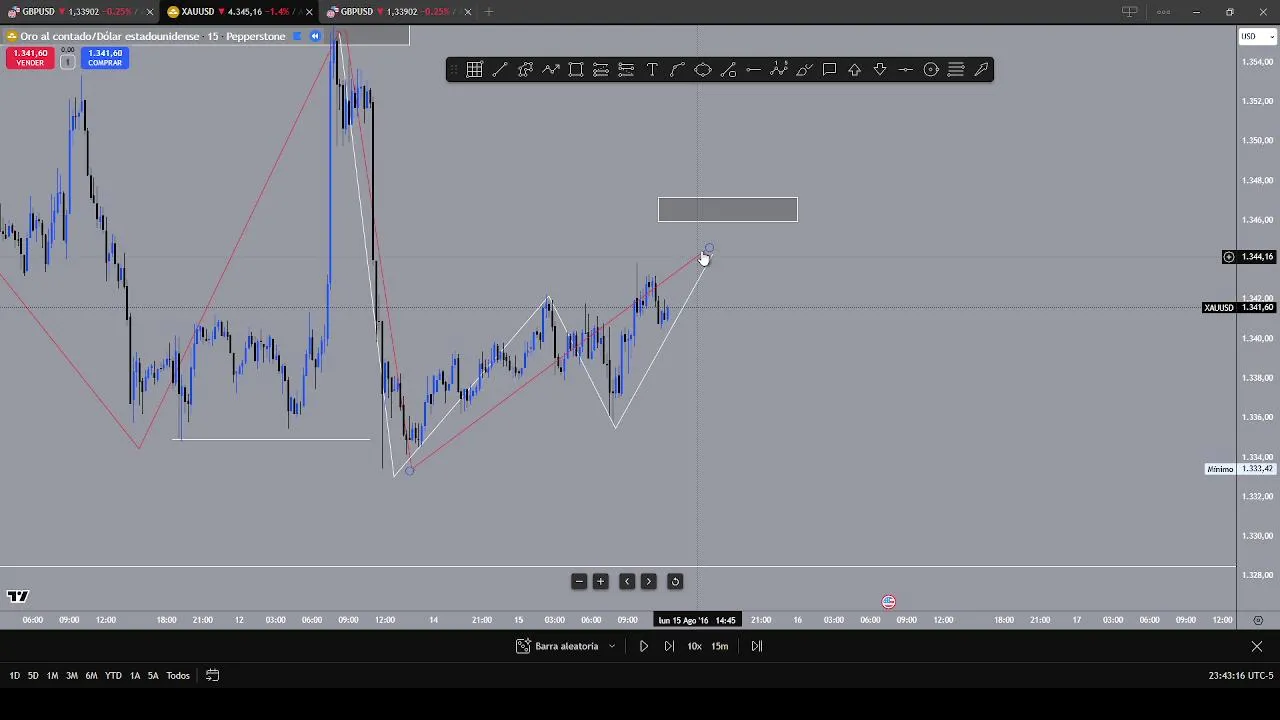Click the 23:43:16 UTC-5 clock
This screenshot has width=1280, height=720.
tap(1241, 676)
